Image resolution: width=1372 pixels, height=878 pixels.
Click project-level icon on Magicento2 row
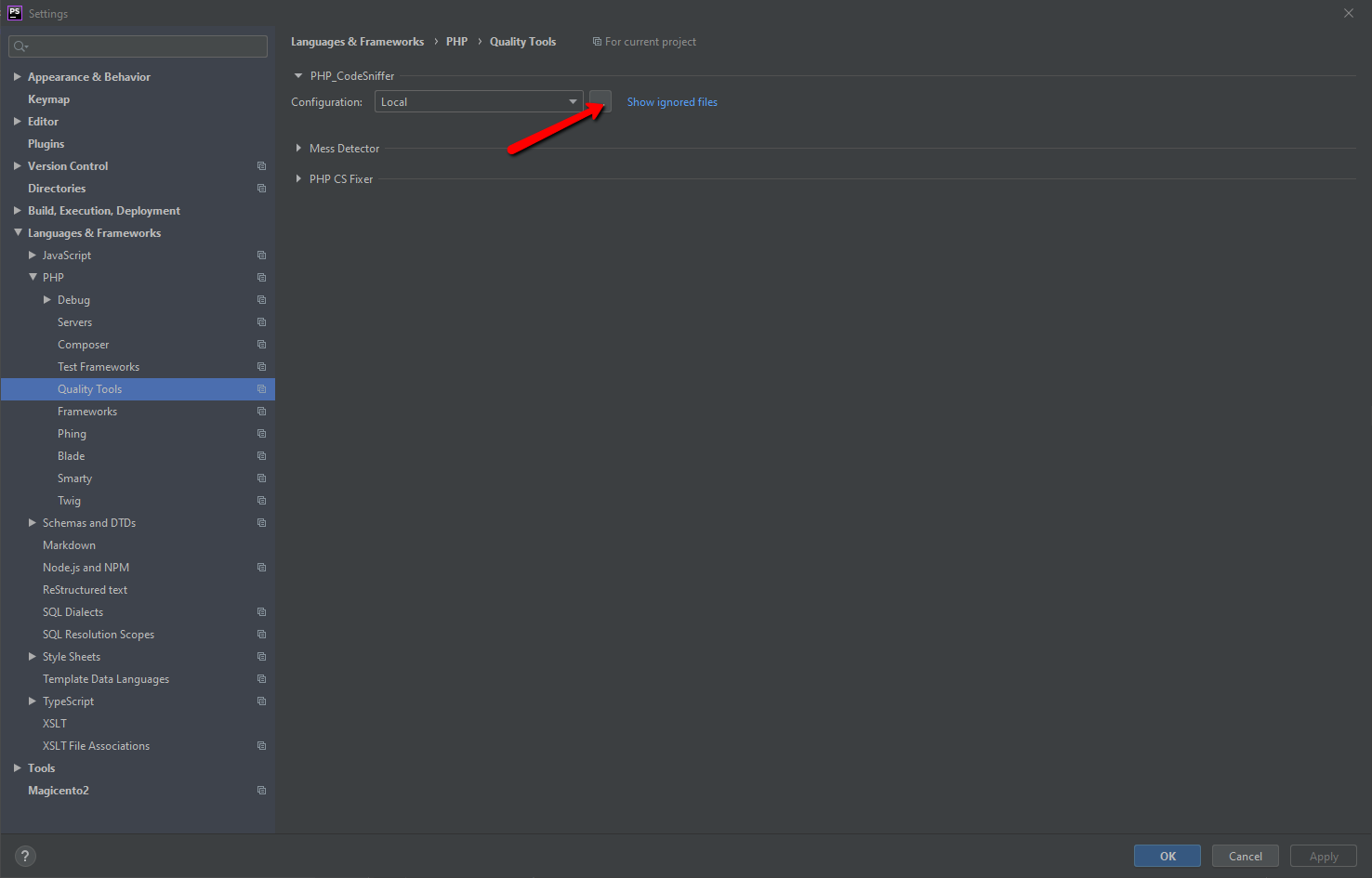point(261,791)
